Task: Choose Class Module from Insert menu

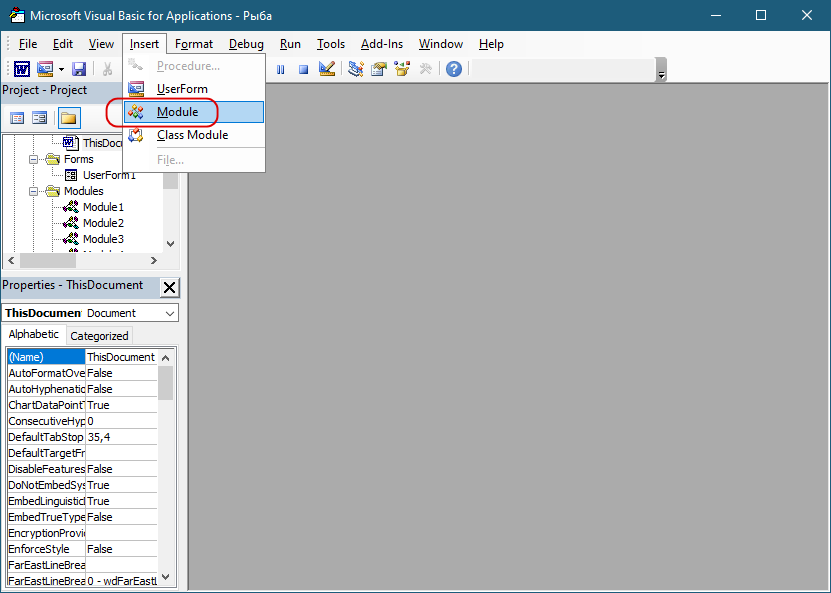Action: (194, 135)
